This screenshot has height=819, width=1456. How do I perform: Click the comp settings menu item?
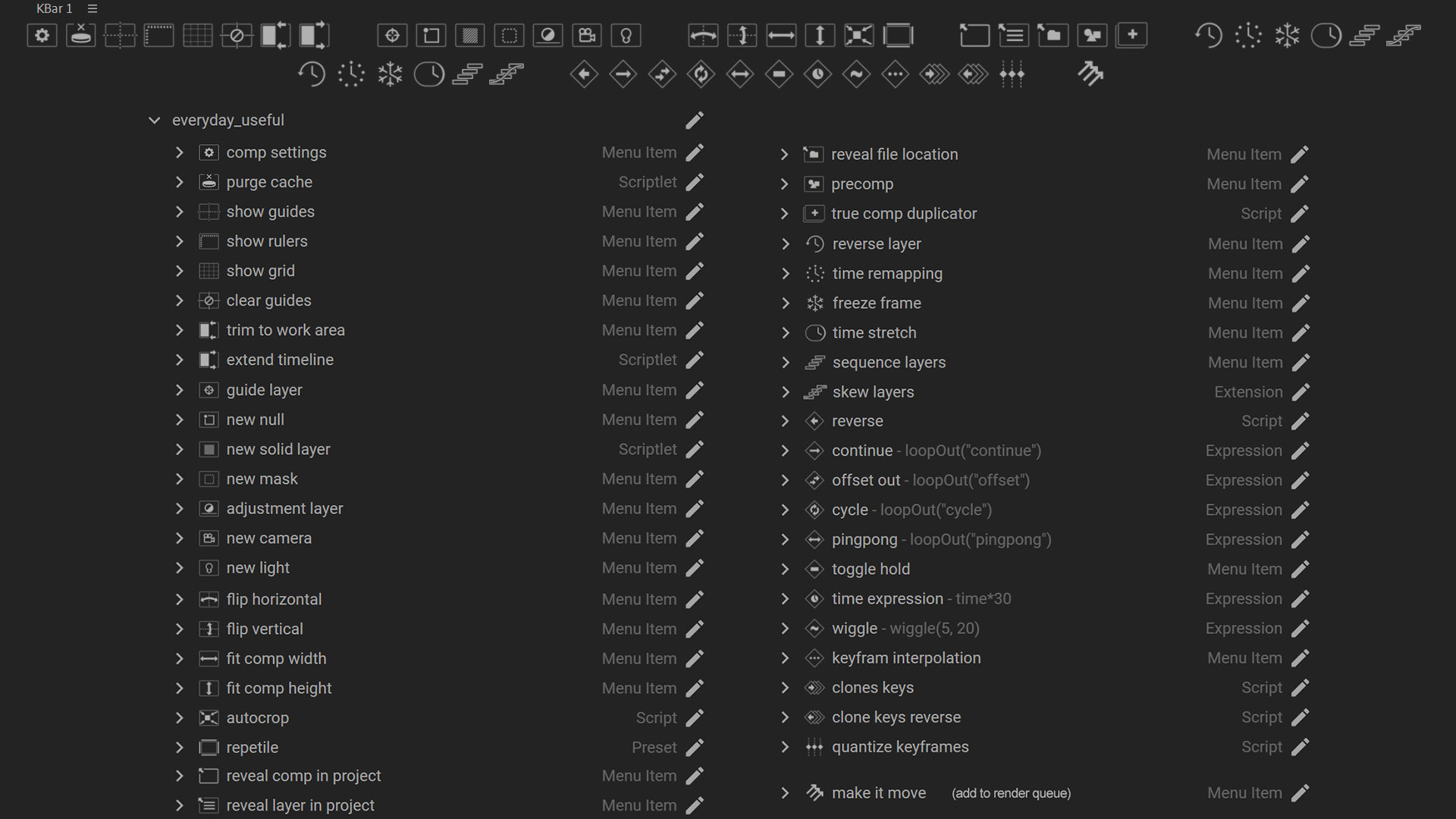276,152
